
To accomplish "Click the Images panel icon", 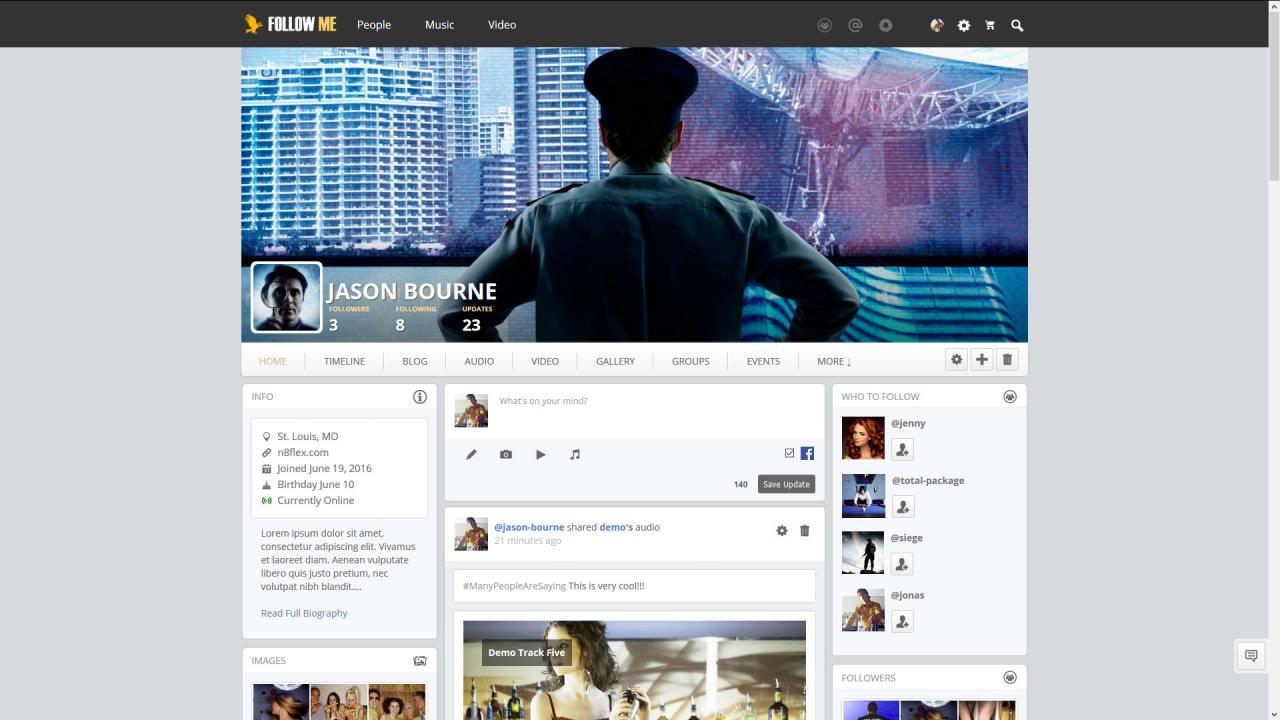I will pos(420,661).
